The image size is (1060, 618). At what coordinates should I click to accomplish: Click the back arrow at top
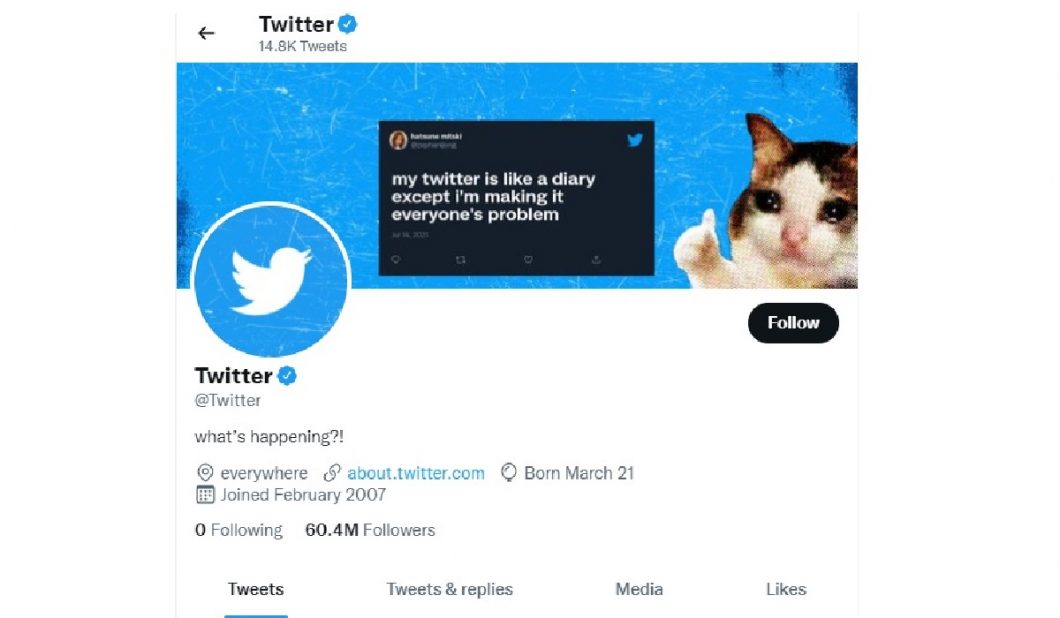(206, 33)
